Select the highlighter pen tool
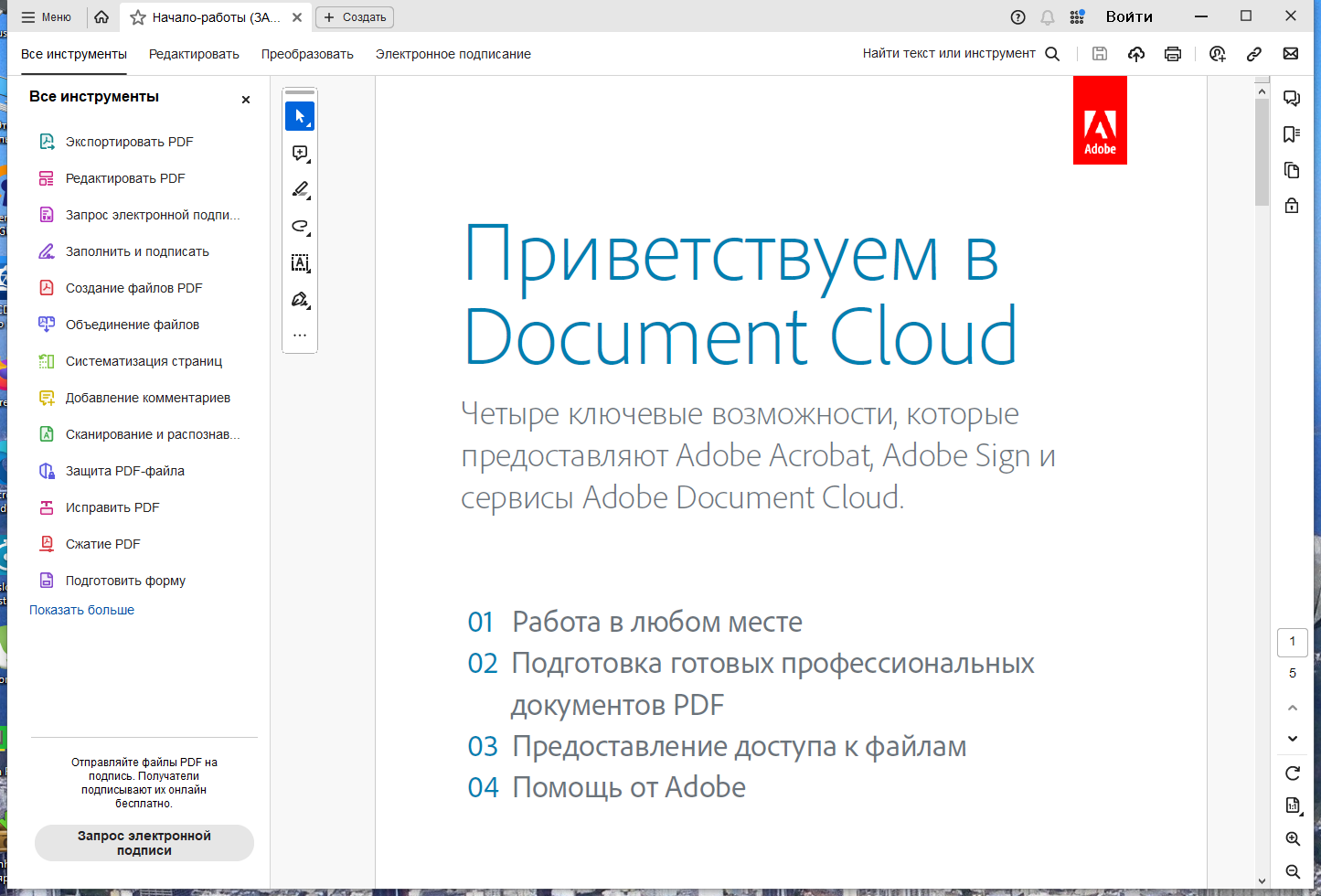Screen dimensions: 1321x896 tap(300, 189)
